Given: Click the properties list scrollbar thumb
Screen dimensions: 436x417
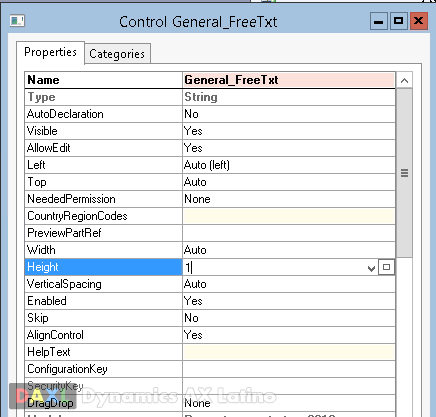Looking at the screenshot, I should point(404,173).
